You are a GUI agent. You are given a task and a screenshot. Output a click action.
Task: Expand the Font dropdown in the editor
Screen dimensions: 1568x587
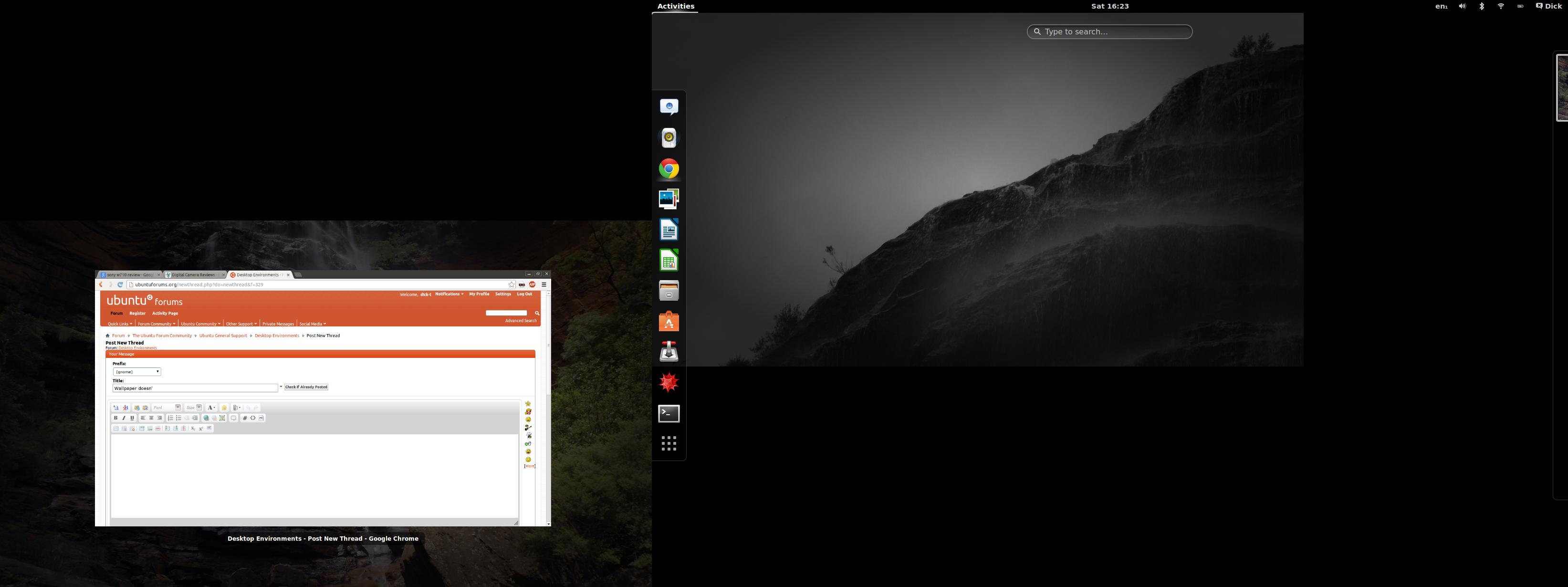[x=166, y=408]
